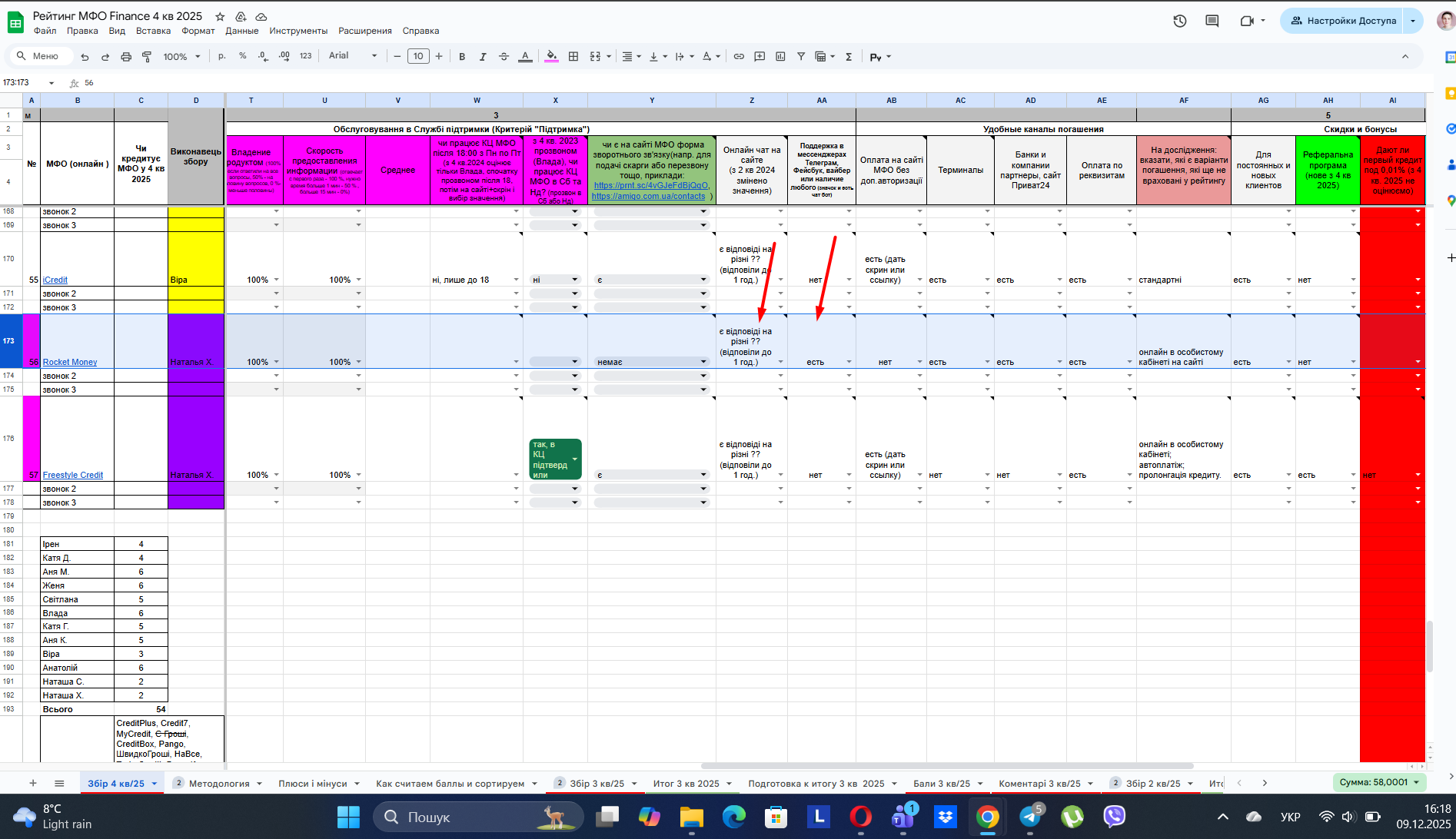Click the font size field
The height and width of the screenshot is (839, 1456).
pyautogui.click(x=418, y=56)
